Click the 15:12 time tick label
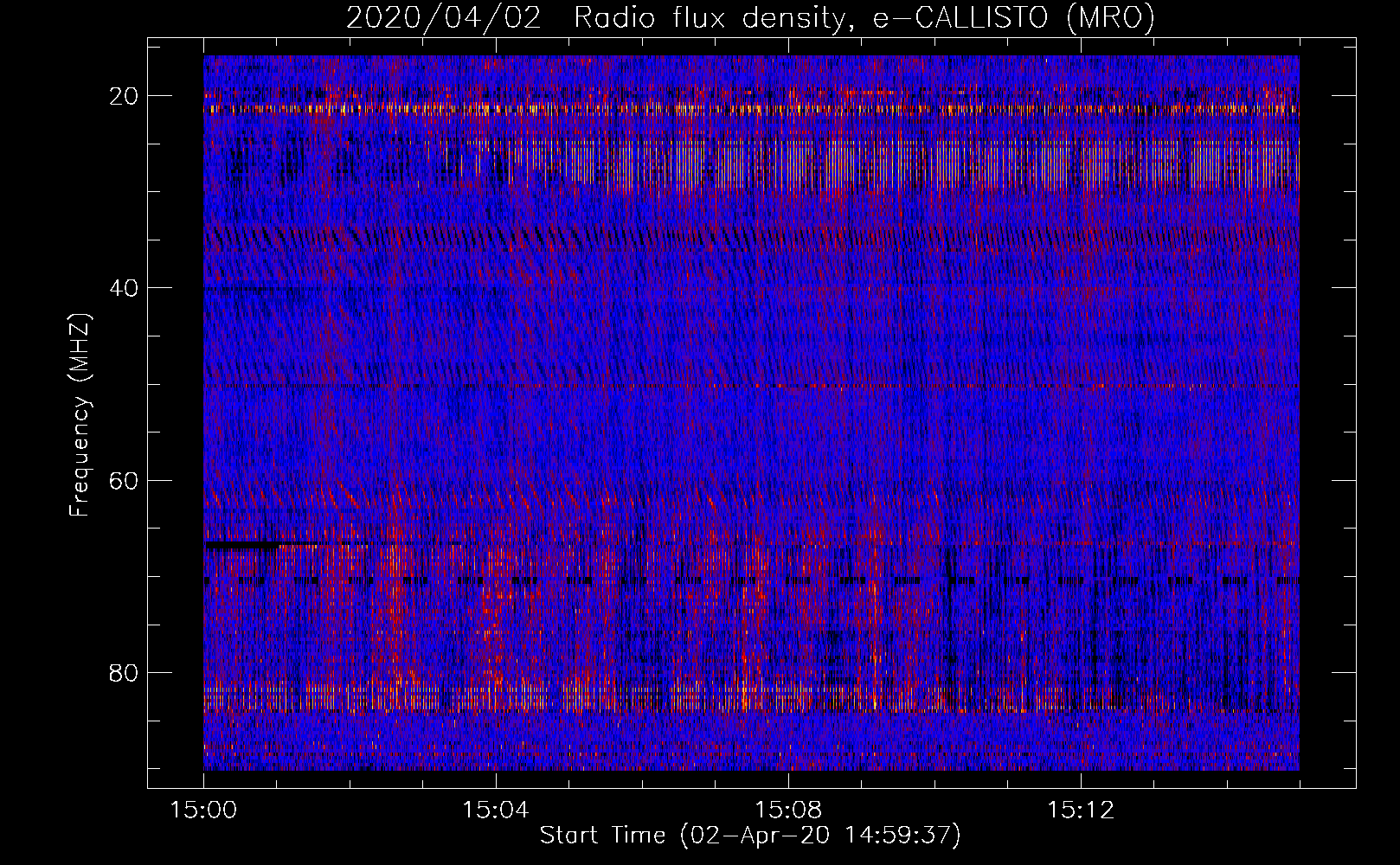Image resolution: width=1400 pixels, height=865 pixels. [x=1079, y=811]
